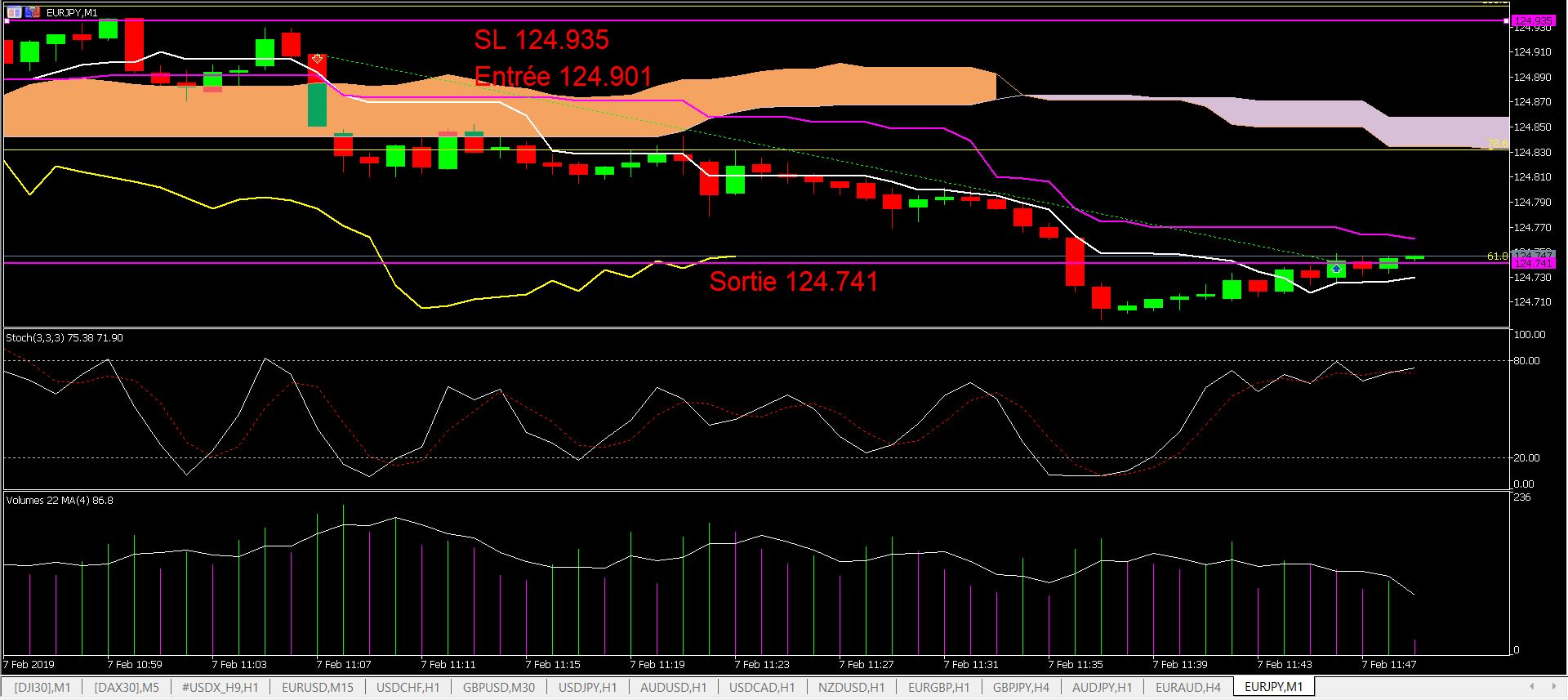Open the DAX30,M5 chart tab
The width and height of the screenshot is (1568, 700).
click(127, 688)
